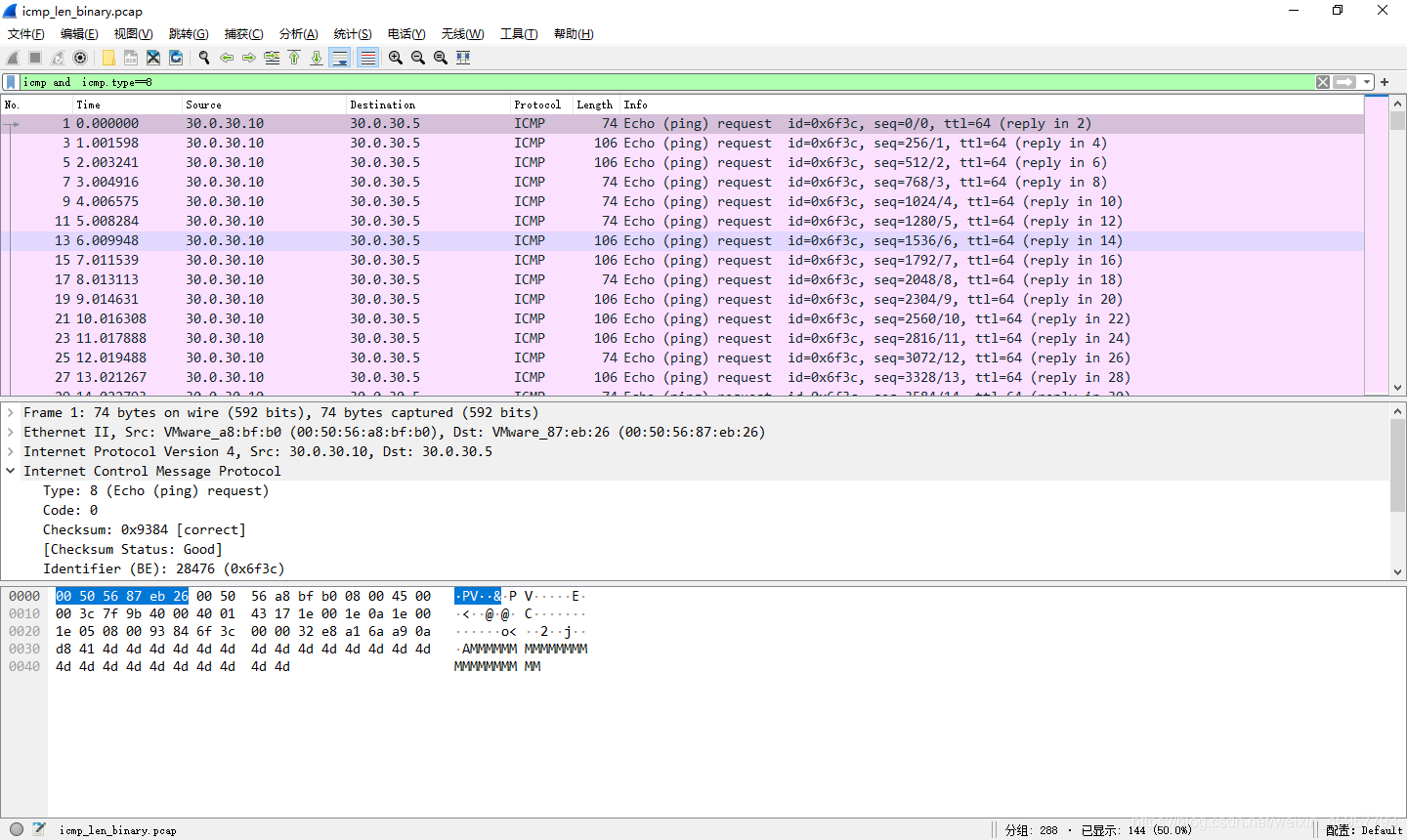
Task: Go forward in packet history
Action: 249,58
